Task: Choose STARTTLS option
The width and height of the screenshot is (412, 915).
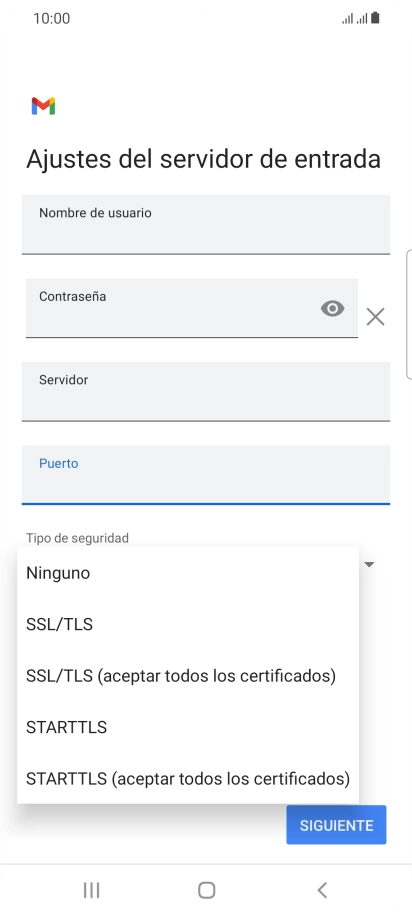Action: click(188, 727)
